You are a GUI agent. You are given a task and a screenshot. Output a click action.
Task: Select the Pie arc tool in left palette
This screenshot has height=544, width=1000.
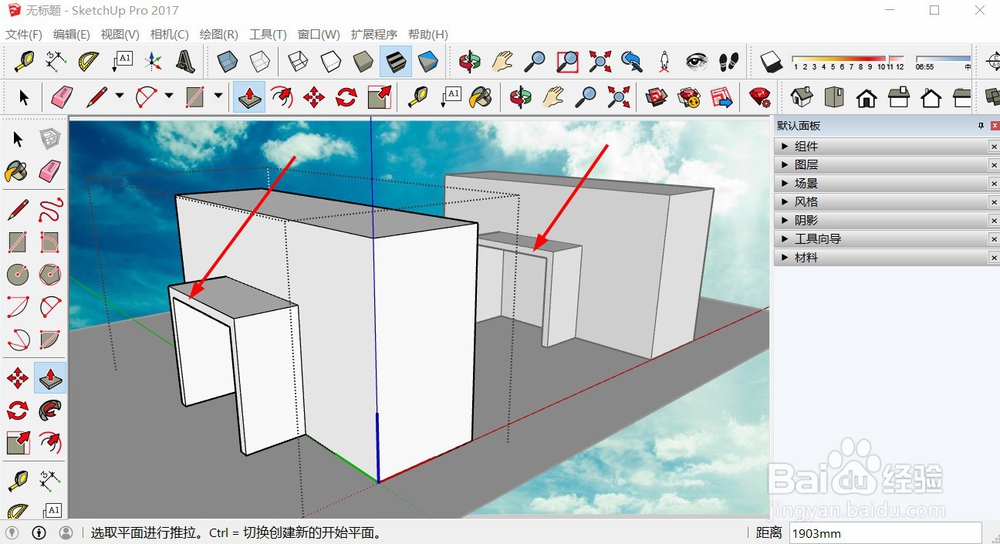coord(50,339)
